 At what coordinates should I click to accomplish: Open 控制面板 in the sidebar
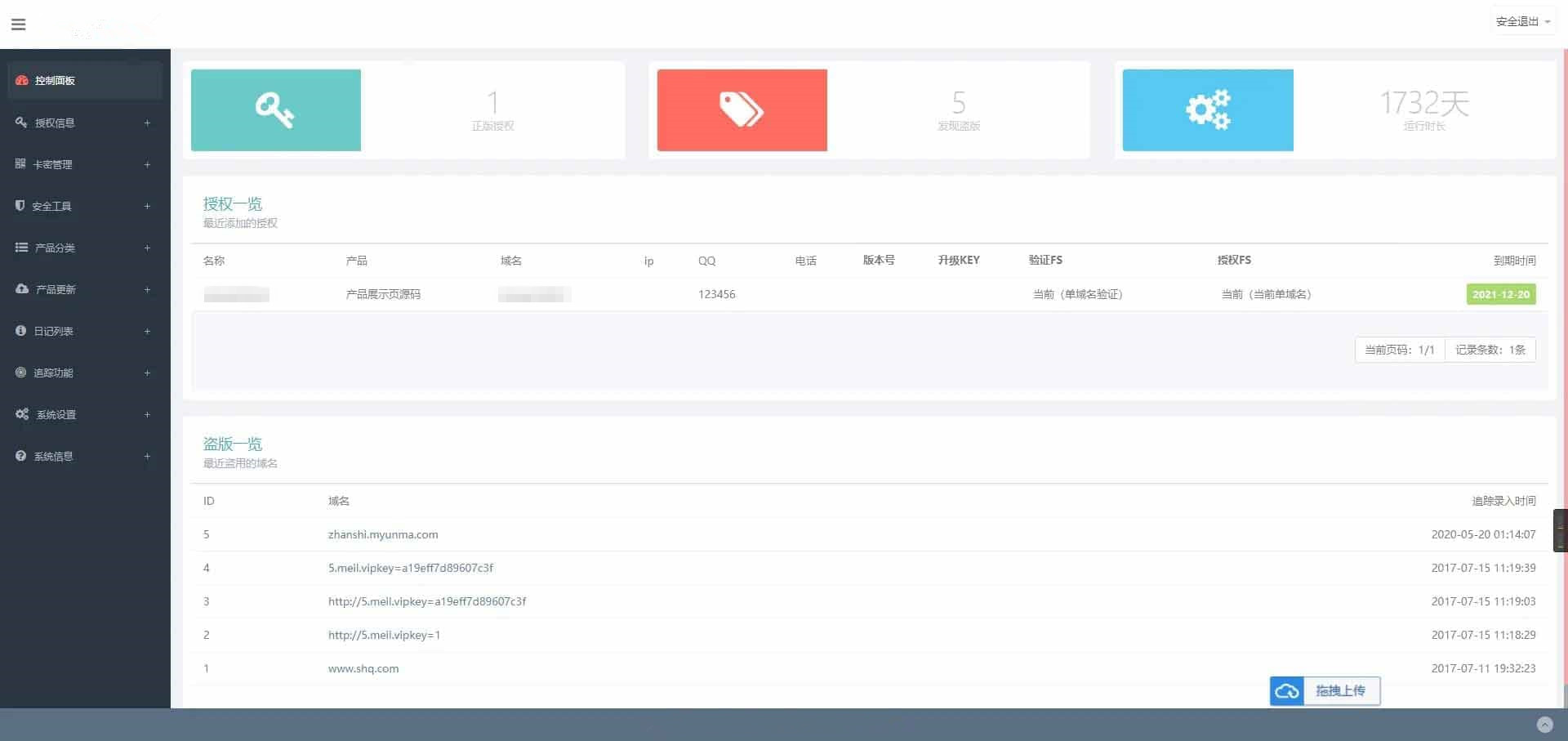point(85,80)
